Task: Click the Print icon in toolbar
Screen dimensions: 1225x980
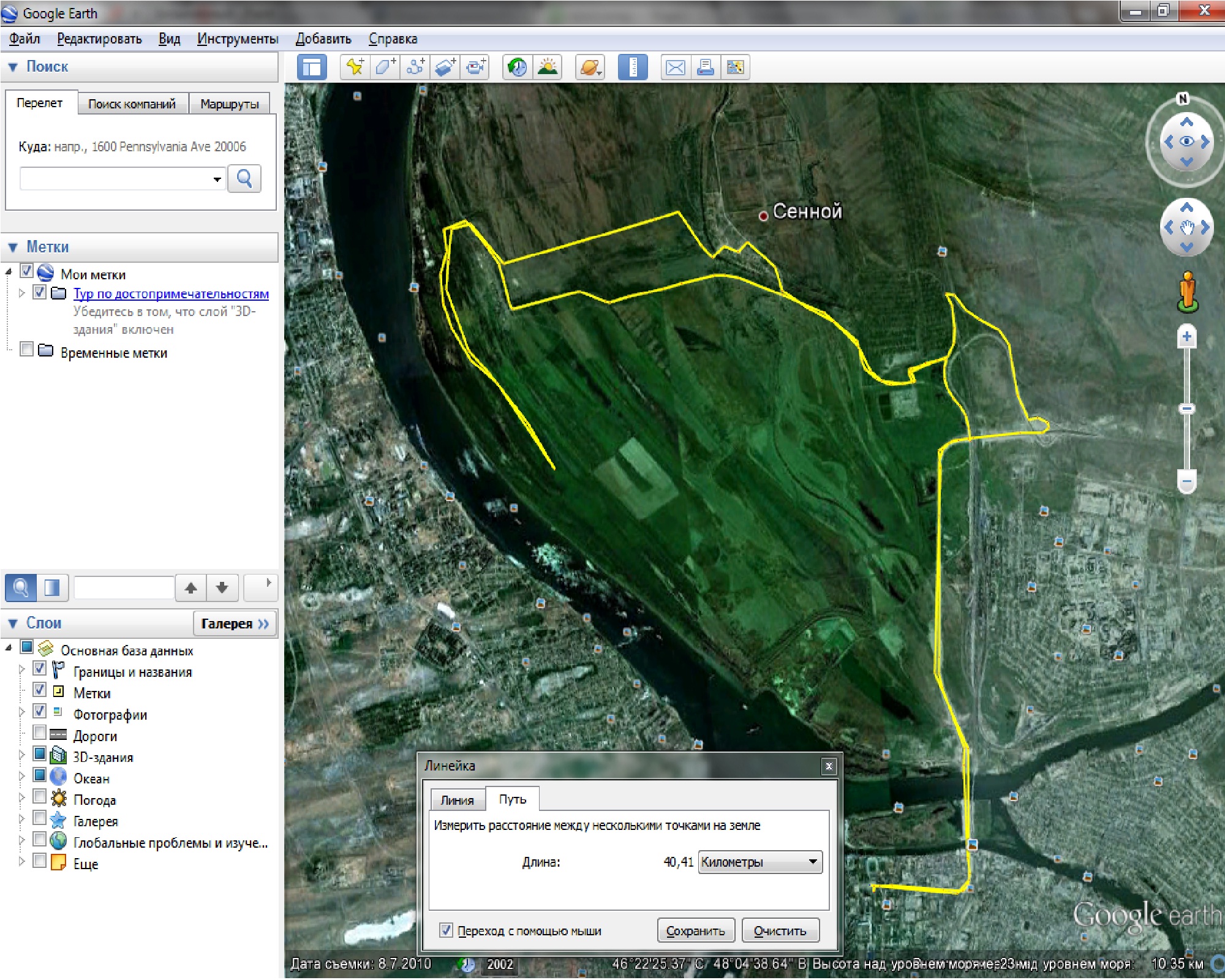Action: [706, 67]
